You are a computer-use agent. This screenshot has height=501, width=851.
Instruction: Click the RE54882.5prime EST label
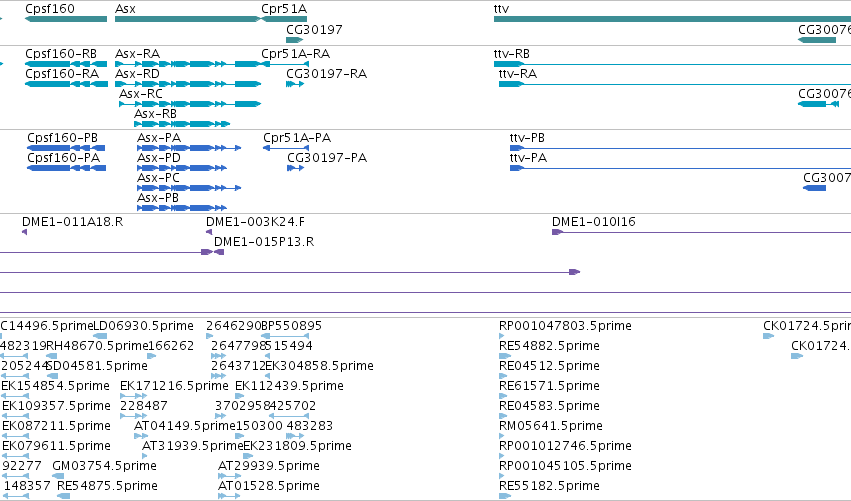[549, 346]
